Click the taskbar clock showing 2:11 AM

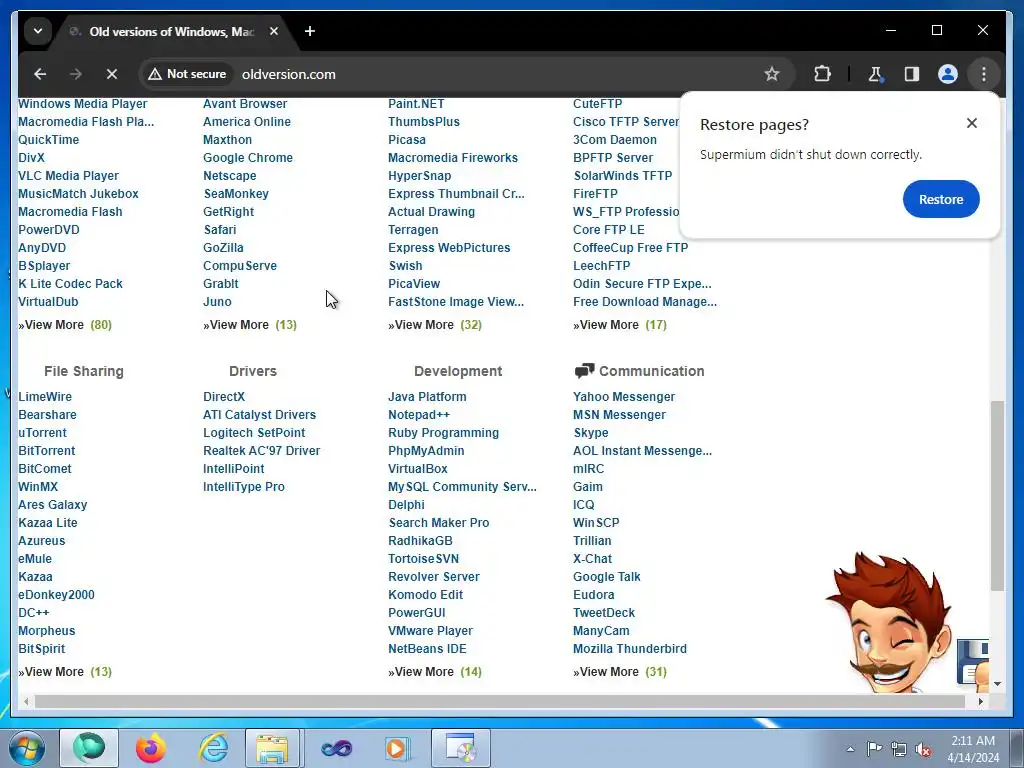tap(973, 749)
